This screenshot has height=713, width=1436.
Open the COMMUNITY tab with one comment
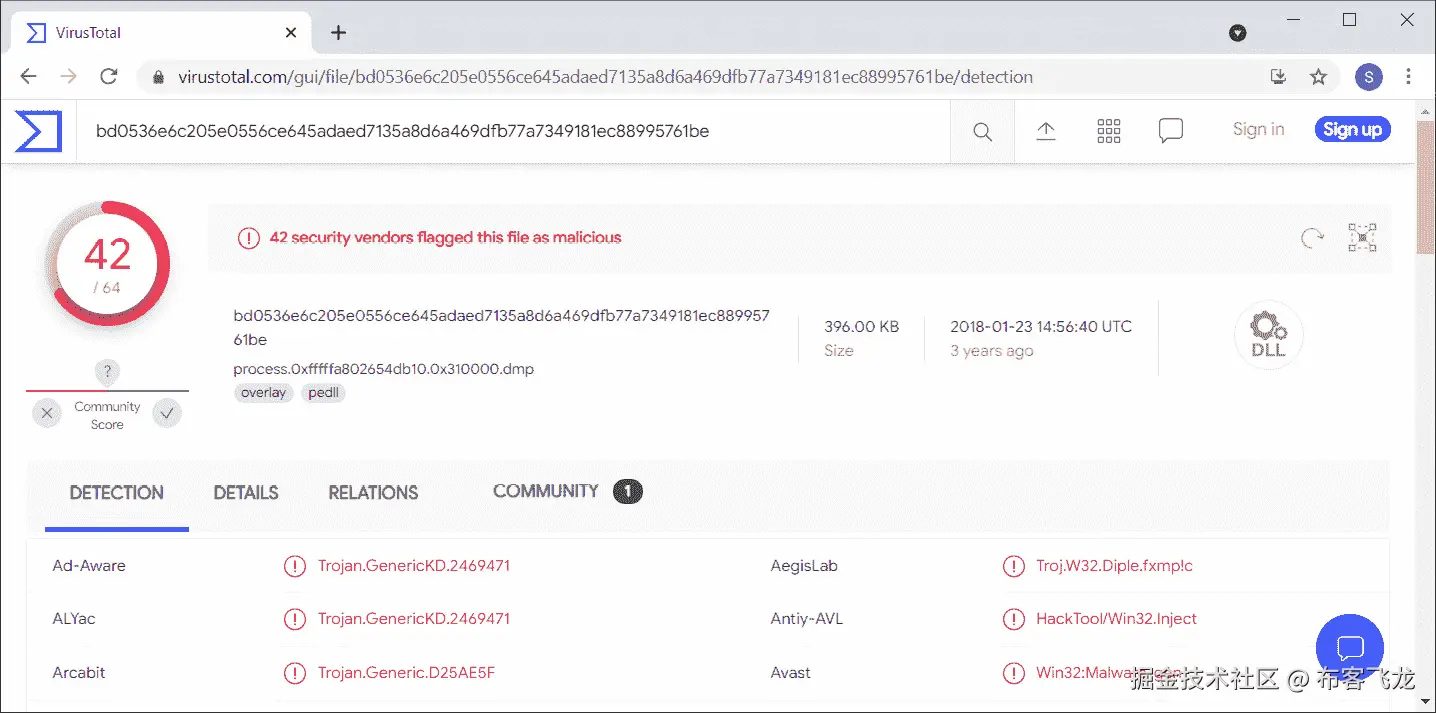coord(545,491)
